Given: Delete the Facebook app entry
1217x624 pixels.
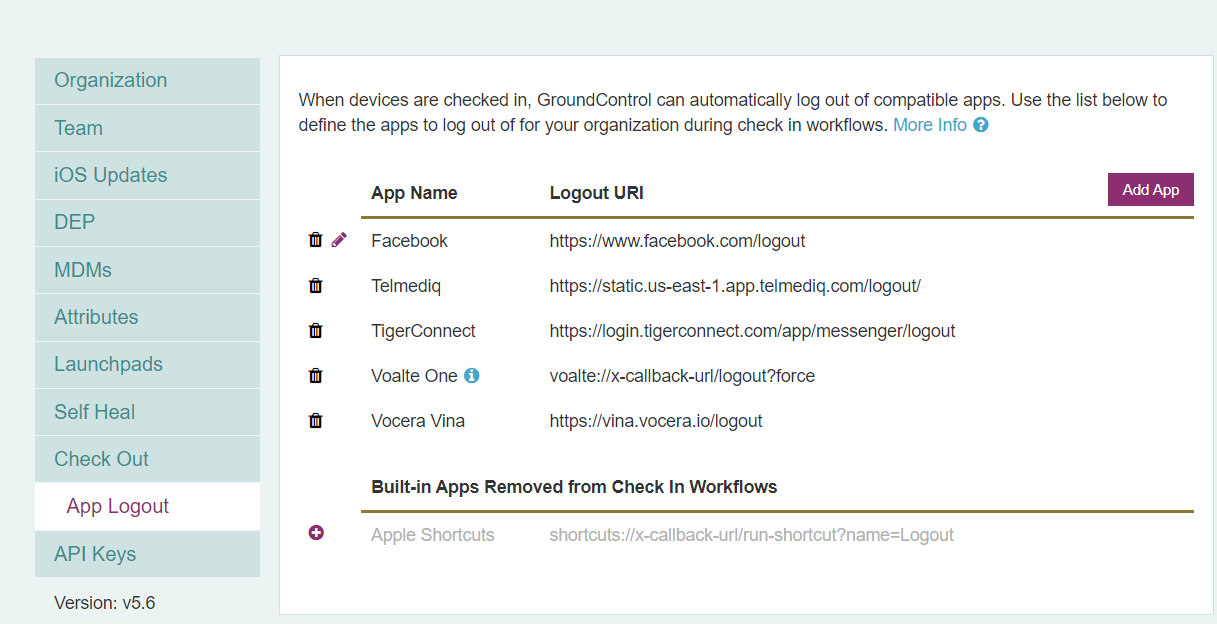Looking at the screenshot, I should tap(316, 240).
